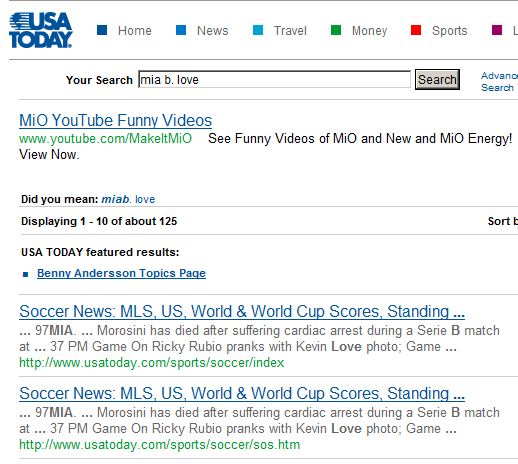Click the 'USA TODAY featured results:' heading
Screen dimensions: 518x464
(100, 252)
